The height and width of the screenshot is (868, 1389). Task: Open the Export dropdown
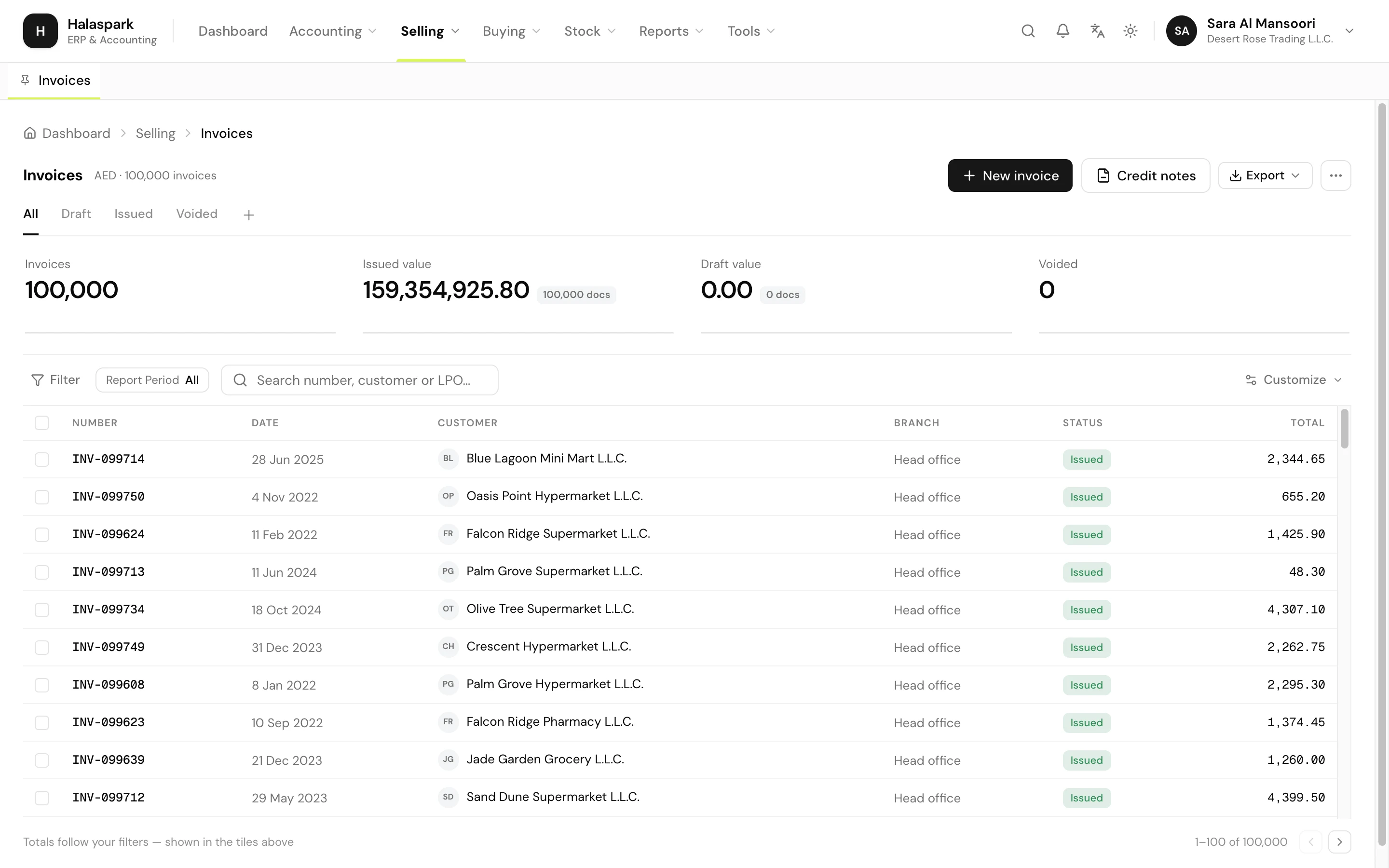click(x=1265, y=176)
